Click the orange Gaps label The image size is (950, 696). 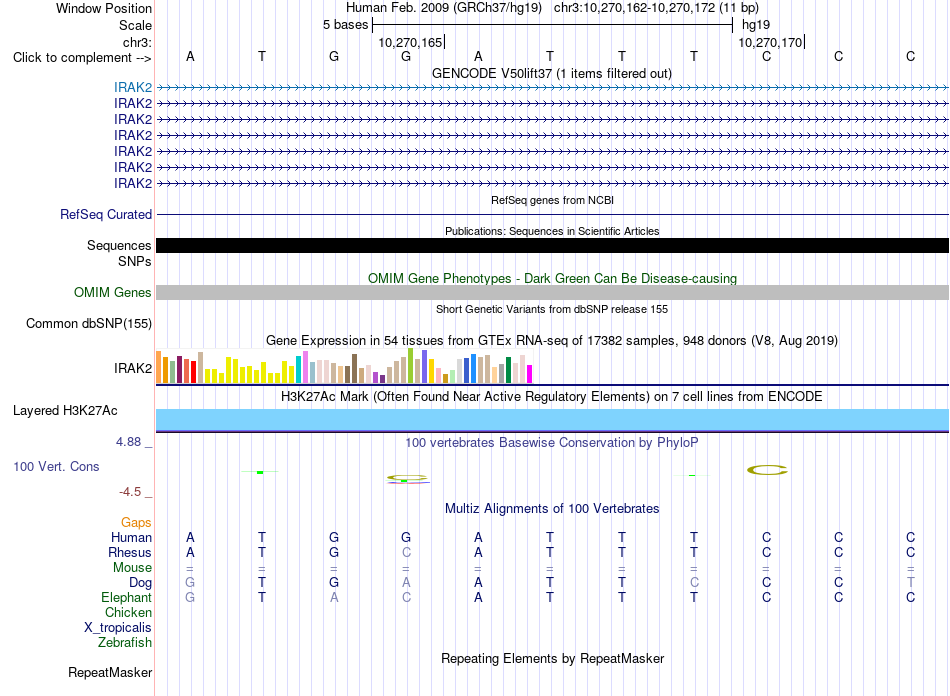[x=136, y=522]
